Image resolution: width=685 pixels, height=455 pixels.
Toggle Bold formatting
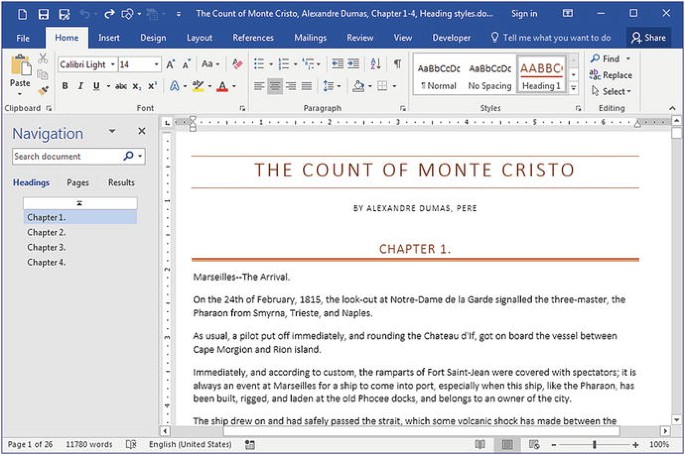(65, 86)
